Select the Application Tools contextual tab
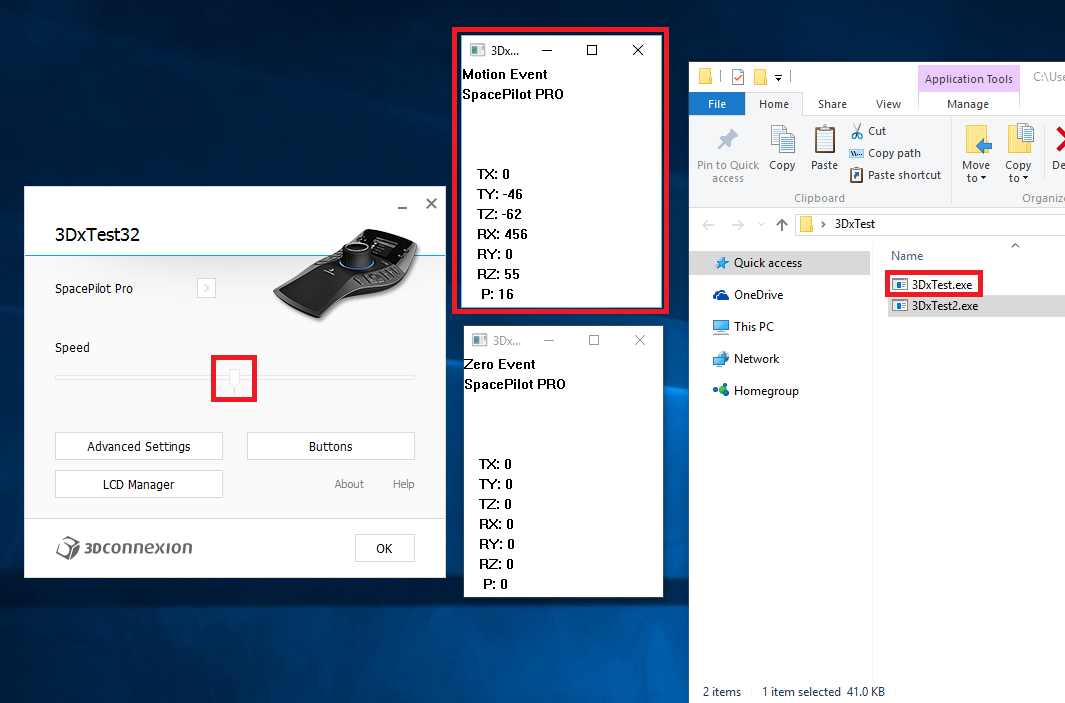This screenshot has width=1065, height=703. click(969, 79)
